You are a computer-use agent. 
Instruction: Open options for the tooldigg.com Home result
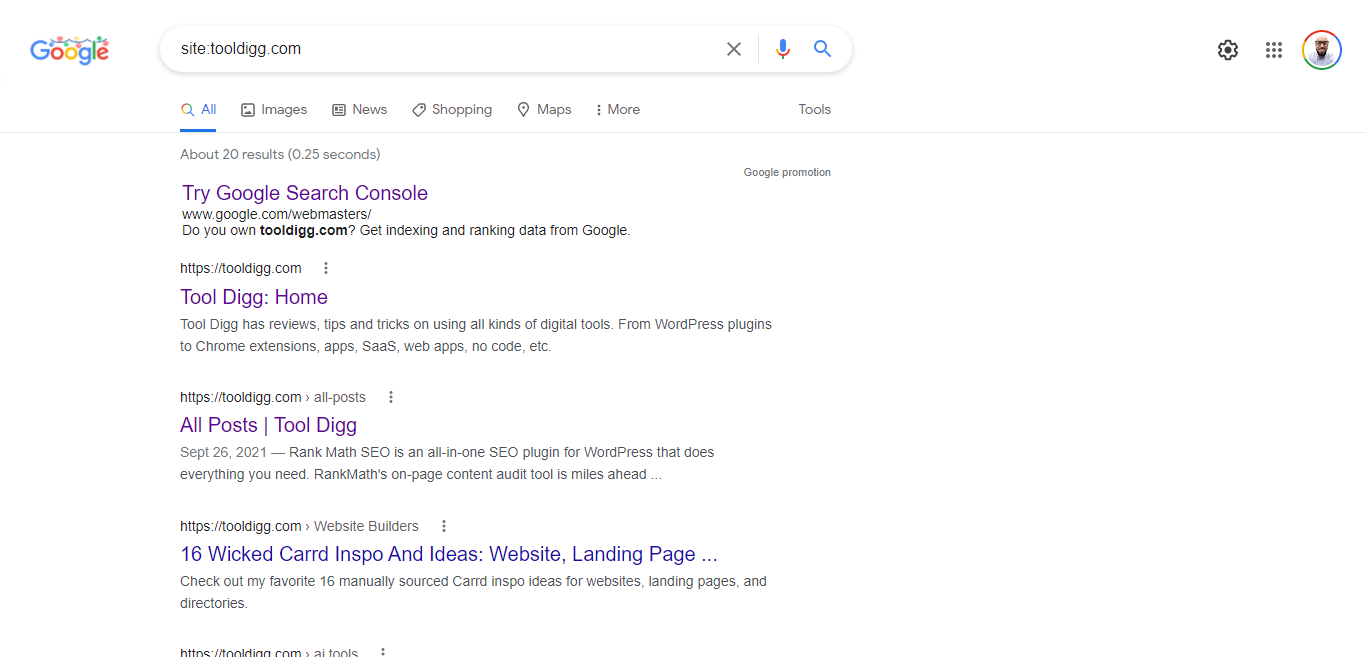click(326, 268)
